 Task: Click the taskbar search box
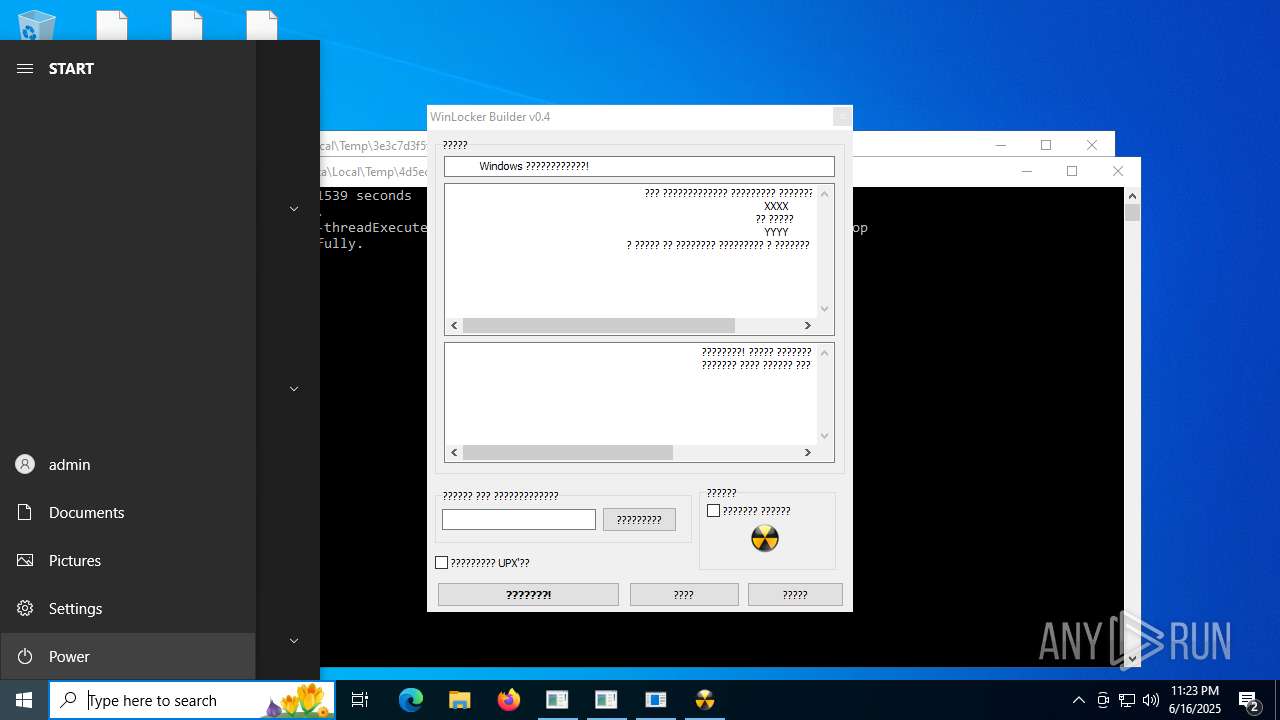193,700
